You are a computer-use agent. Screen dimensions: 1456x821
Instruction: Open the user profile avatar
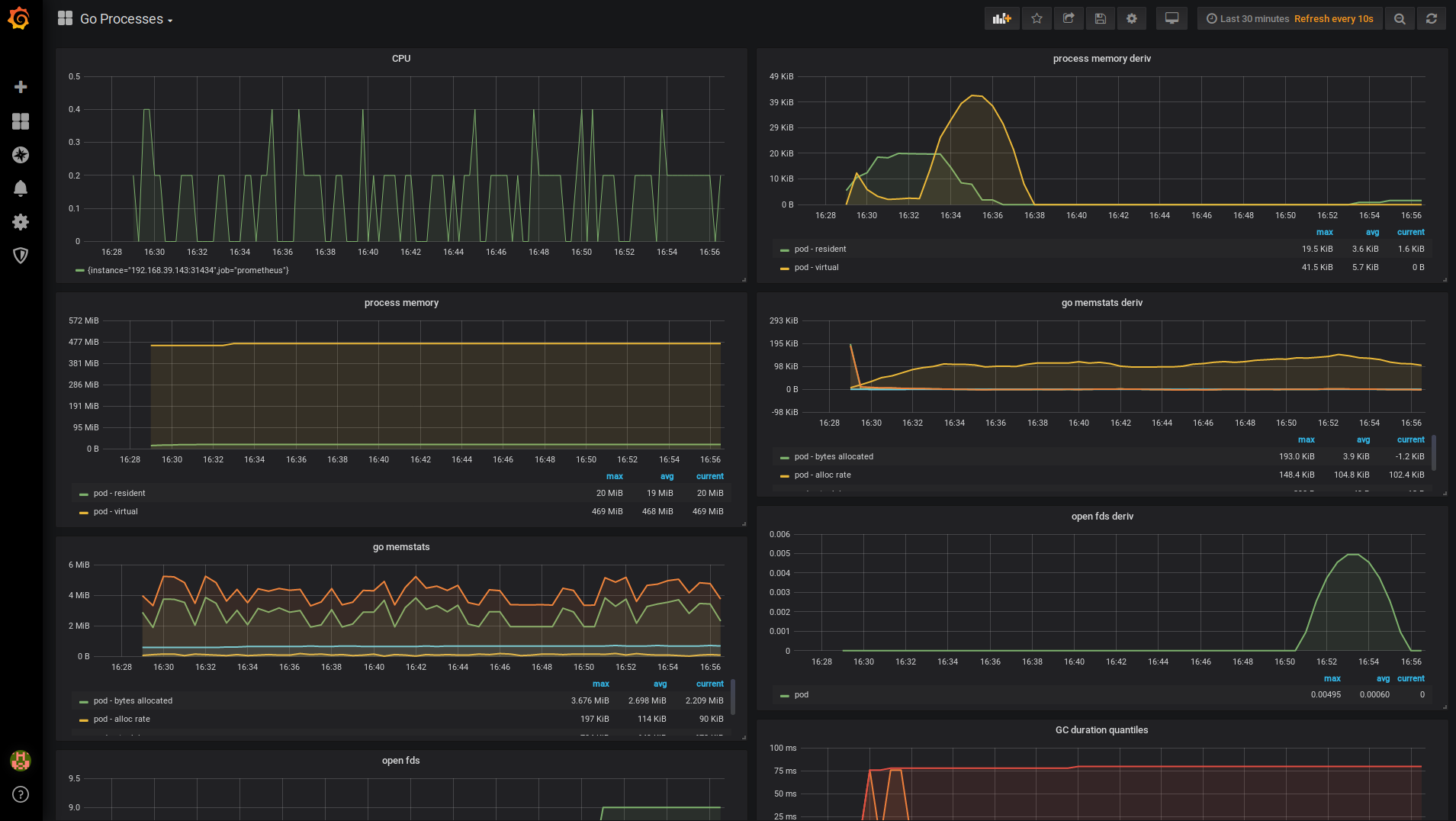[x=21, y=760]
